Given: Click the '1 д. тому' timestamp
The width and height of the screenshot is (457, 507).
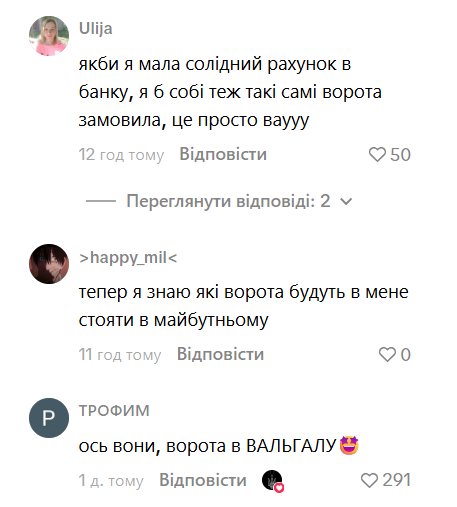Looking at the screenshot, I should tap(111, 481).
